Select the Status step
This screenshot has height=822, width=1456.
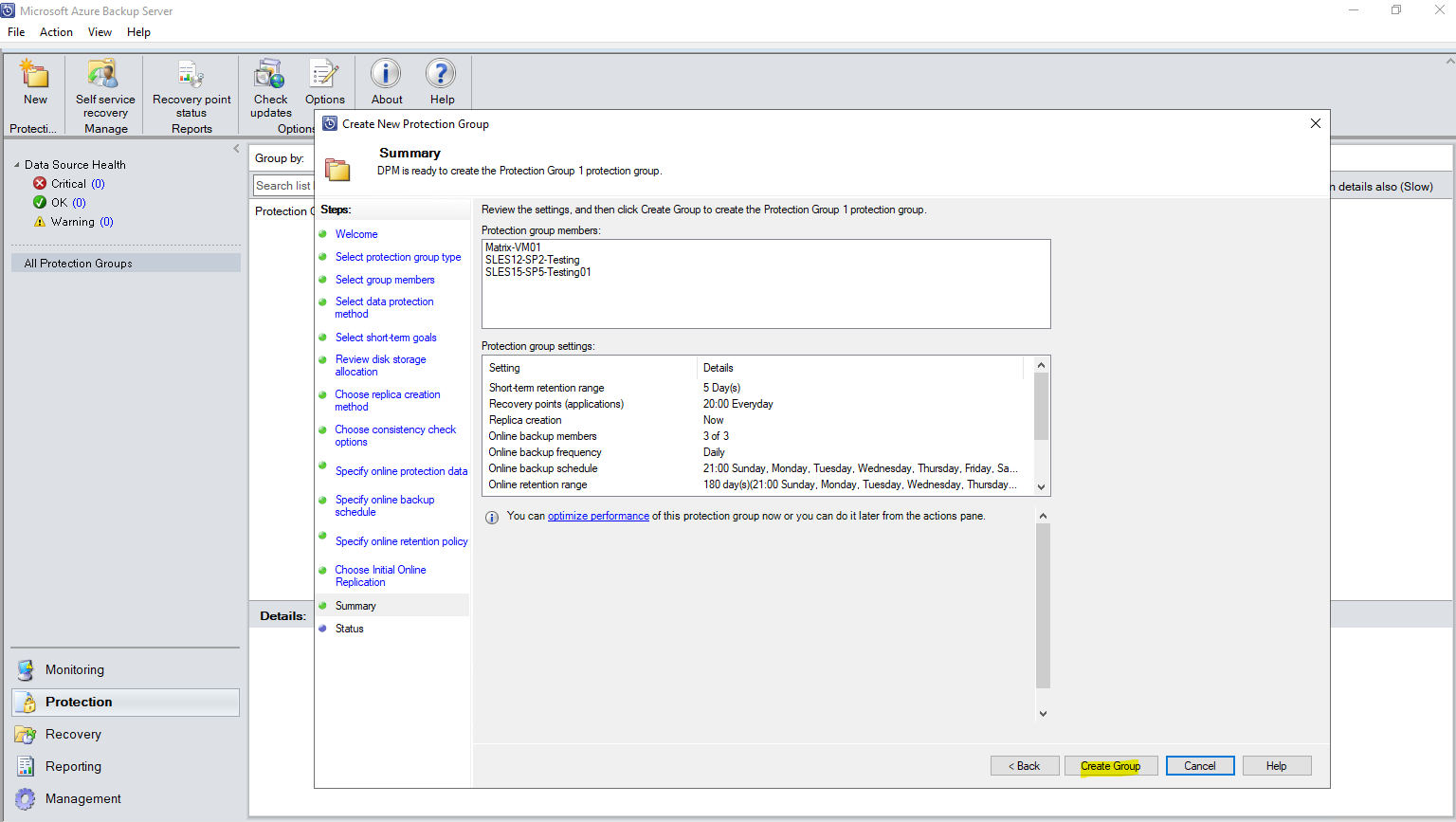pos(349,629)
